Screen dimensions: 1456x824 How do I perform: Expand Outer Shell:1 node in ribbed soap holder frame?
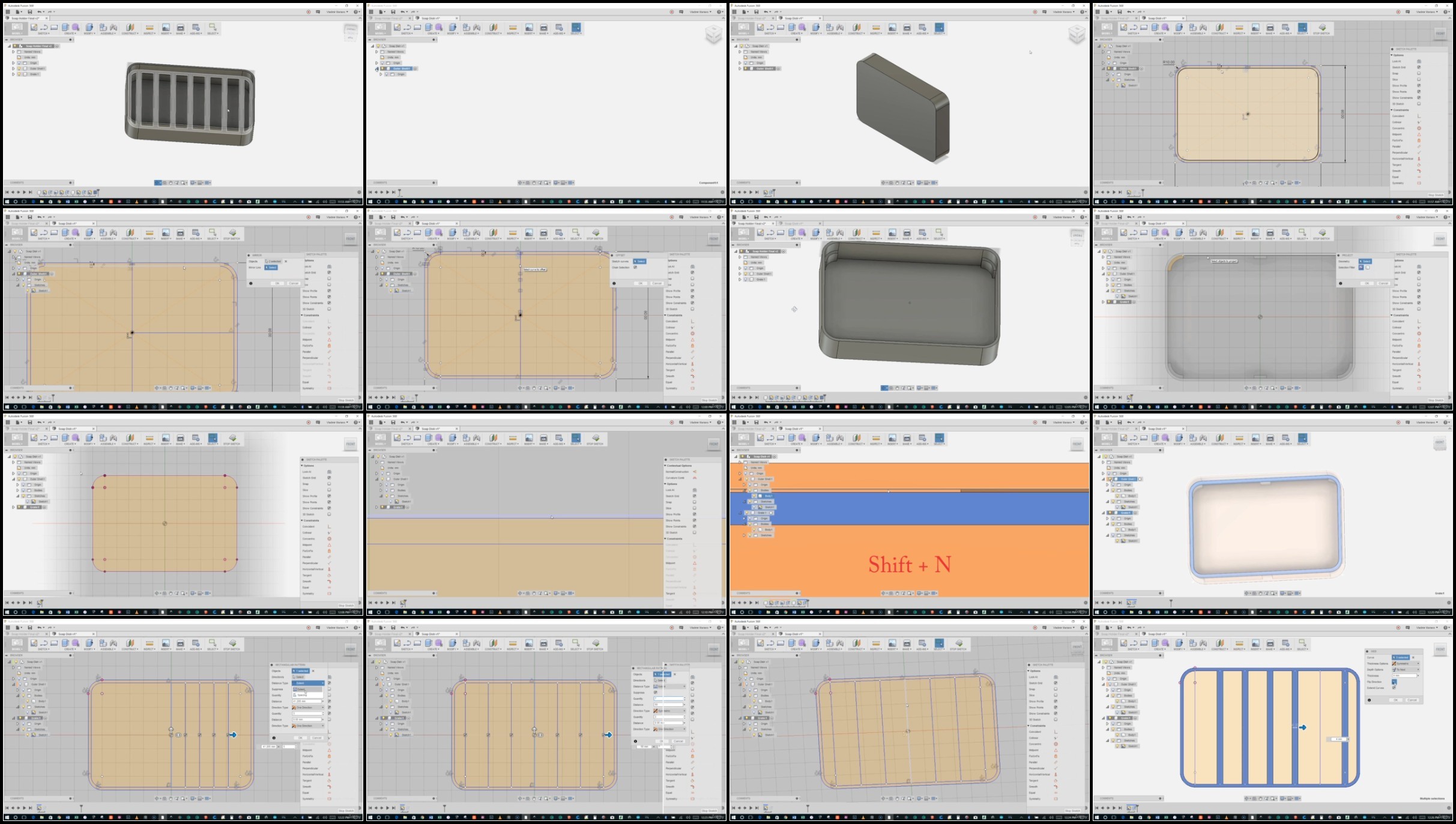[13, 68]
